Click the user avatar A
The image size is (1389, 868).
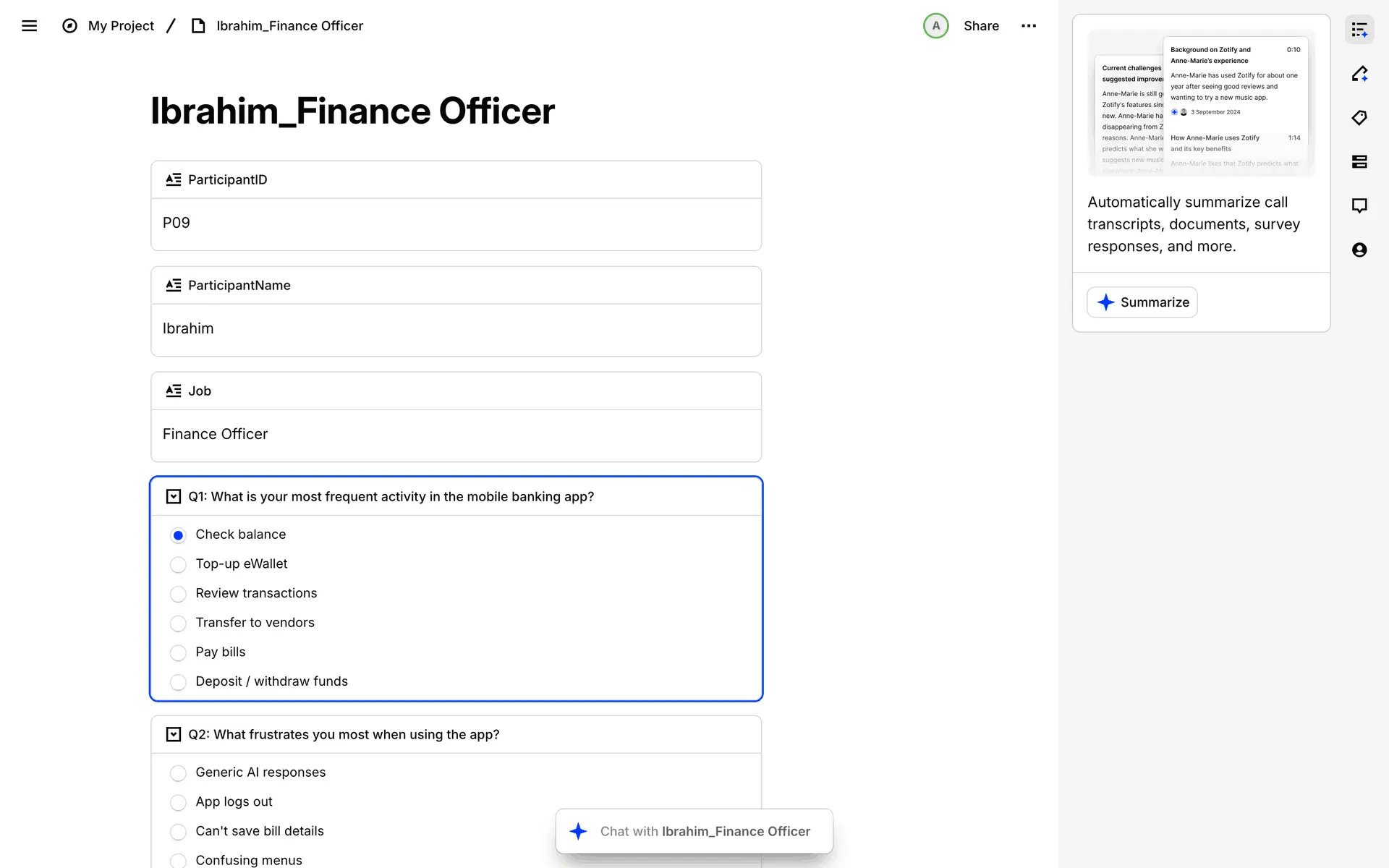(x=935, y=26)
